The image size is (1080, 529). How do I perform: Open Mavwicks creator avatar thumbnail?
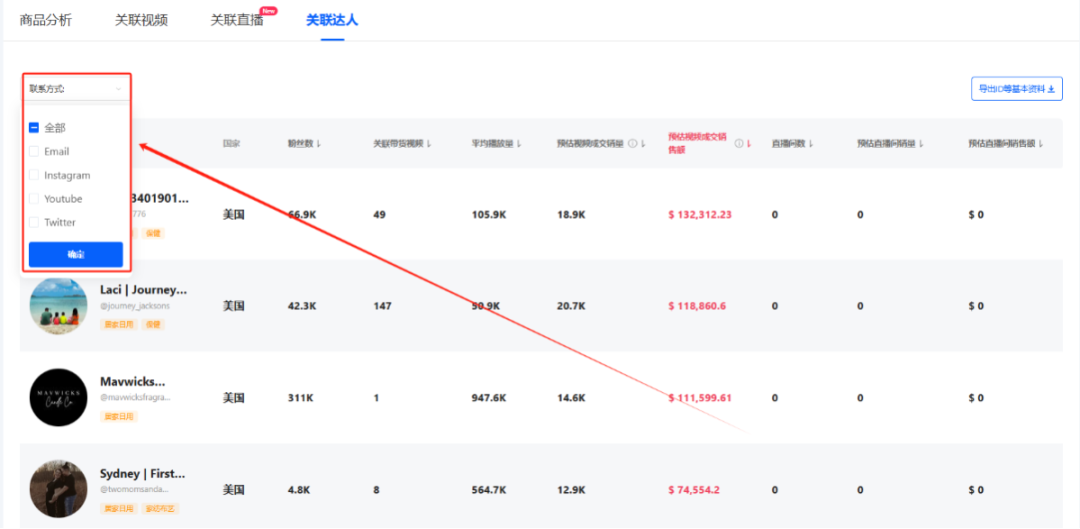[x=59, y=397]
